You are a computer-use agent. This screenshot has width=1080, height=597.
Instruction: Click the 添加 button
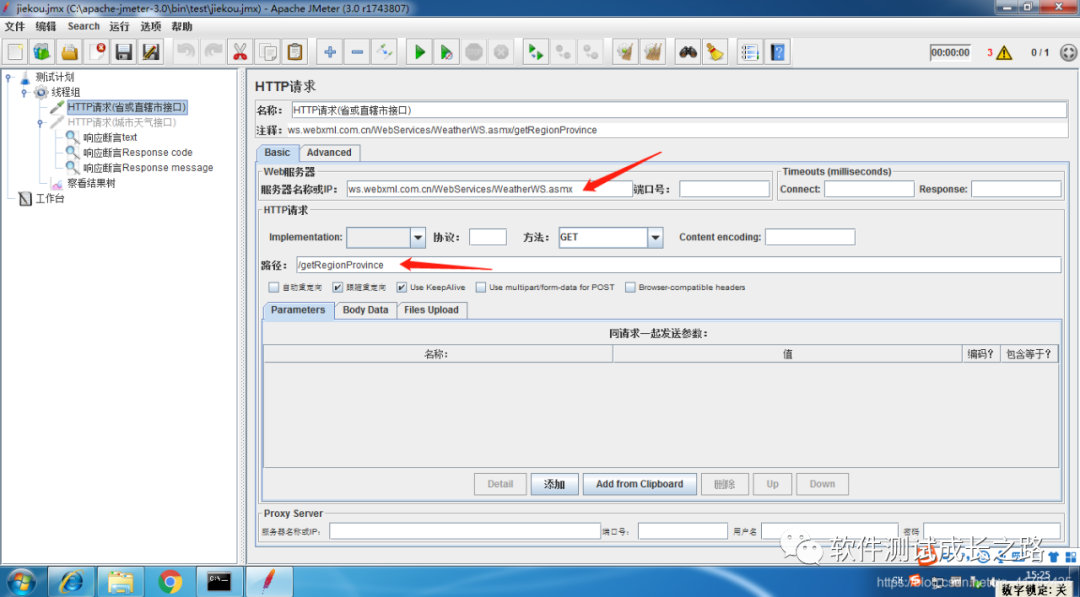(x=554, y=484)
